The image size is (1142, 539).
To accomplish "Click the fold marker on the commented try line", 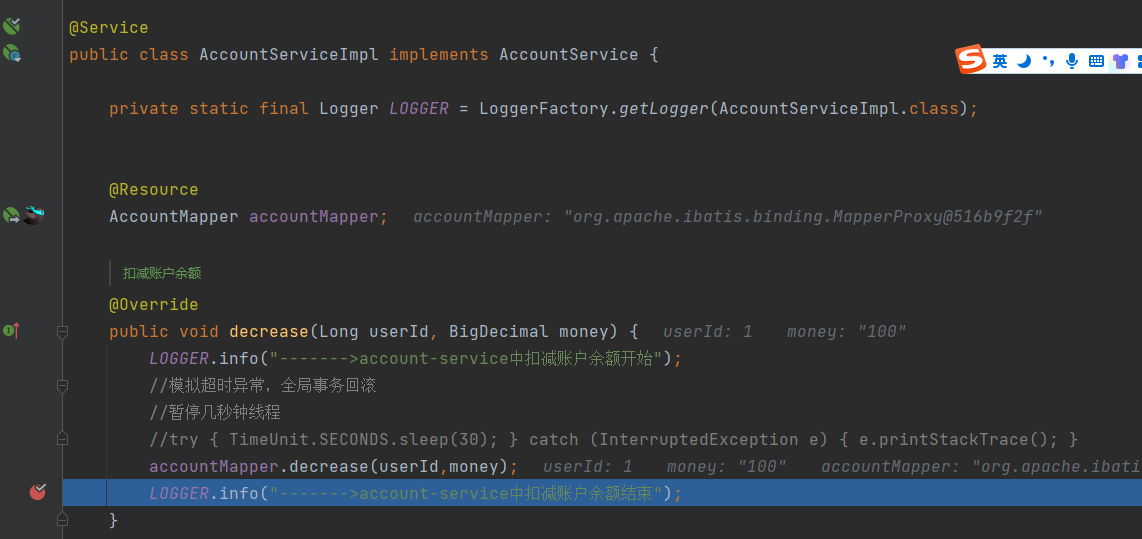I will tap(63, 438).
